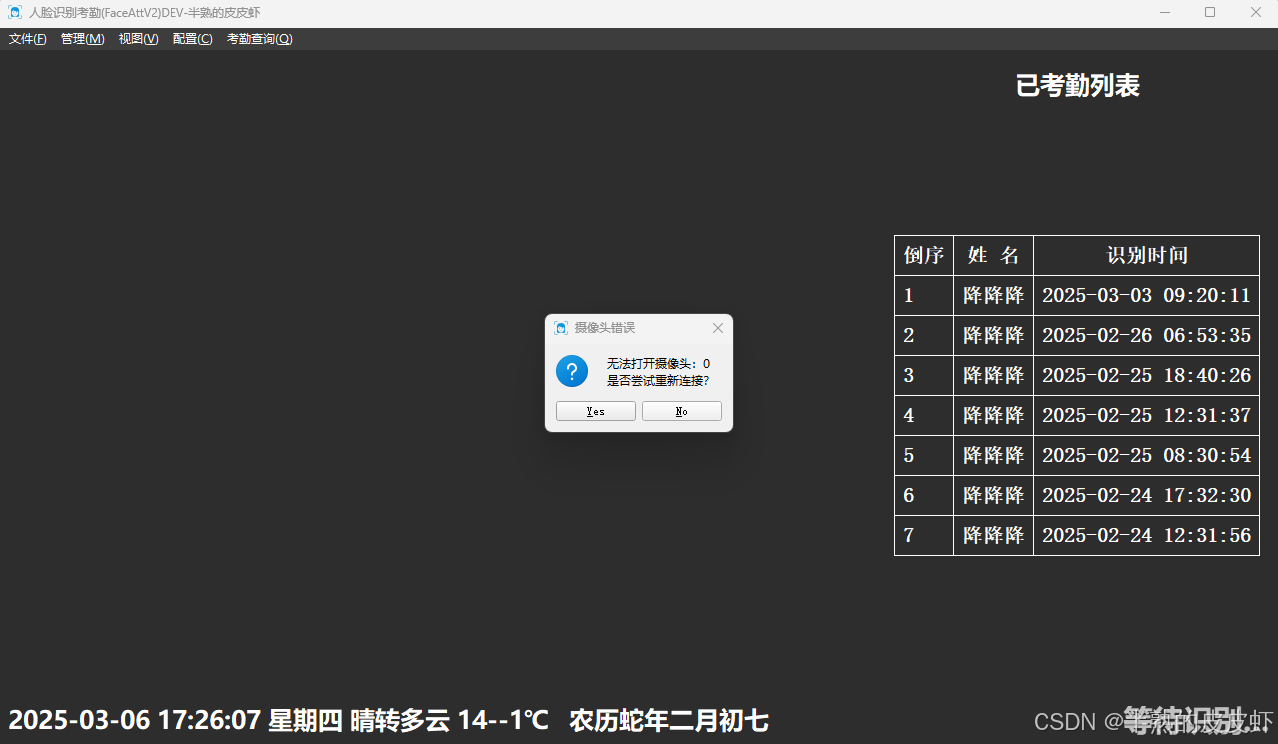Image resolution: width=1278 pixels, height=744 pixels.
Task: Click the 识别时间 column header
Action: pos(1146,255)
